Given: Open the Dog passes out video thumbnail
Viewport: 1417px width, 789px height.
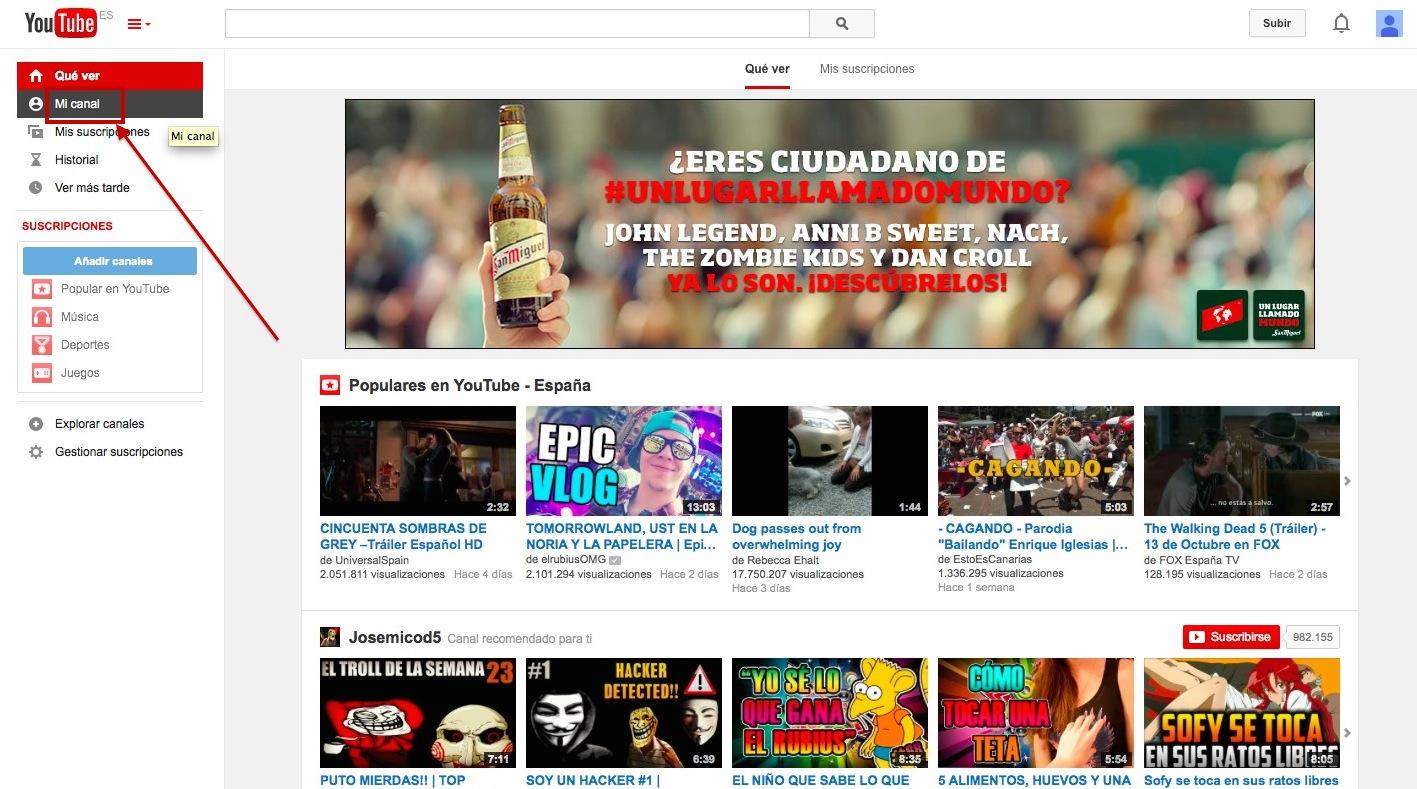Looking at the screenshot, I should pyautogui.click(x=829, y=461).
